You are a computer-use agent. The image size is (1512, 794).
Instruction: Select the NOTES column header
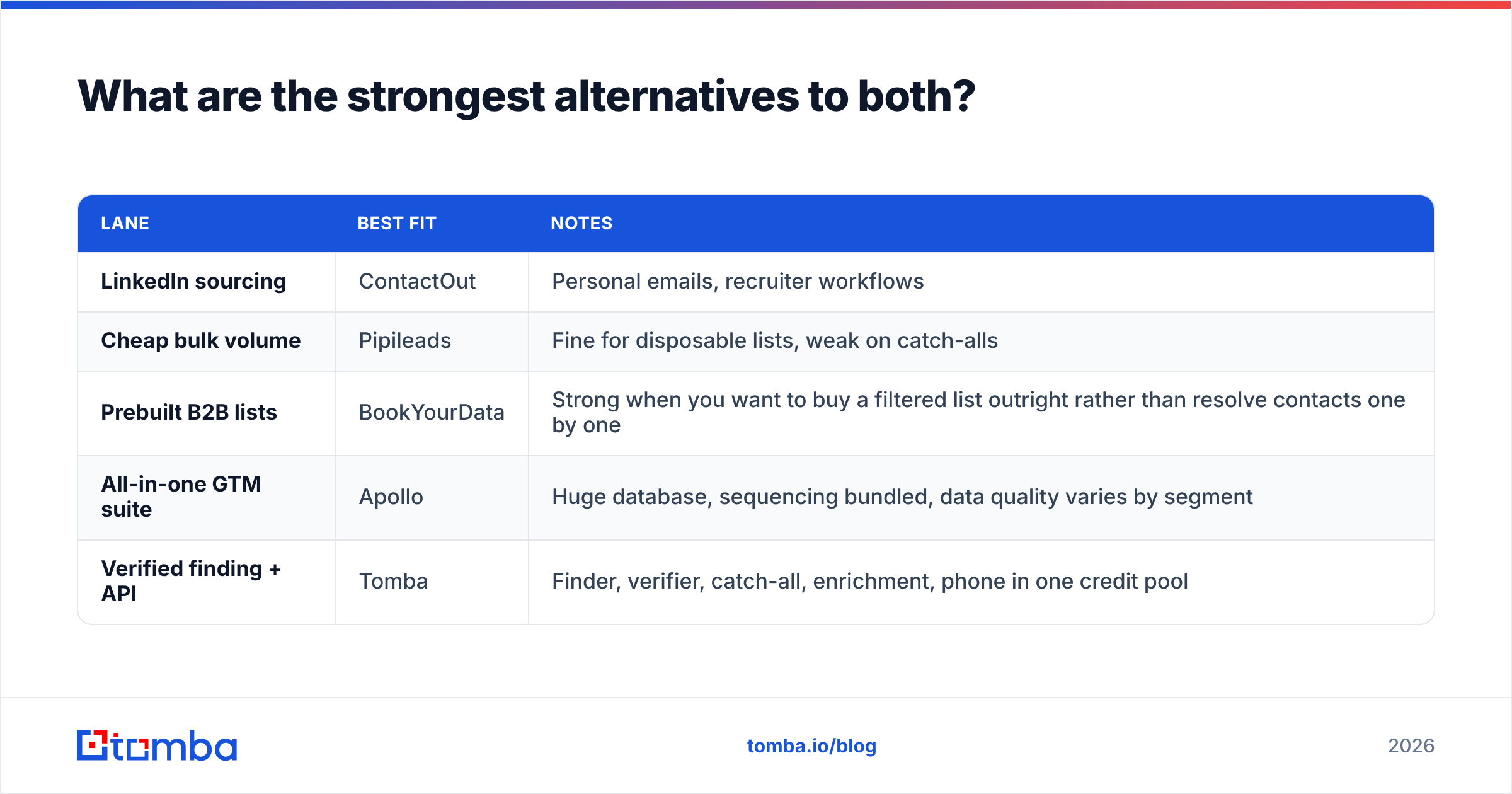pos(581,223)
